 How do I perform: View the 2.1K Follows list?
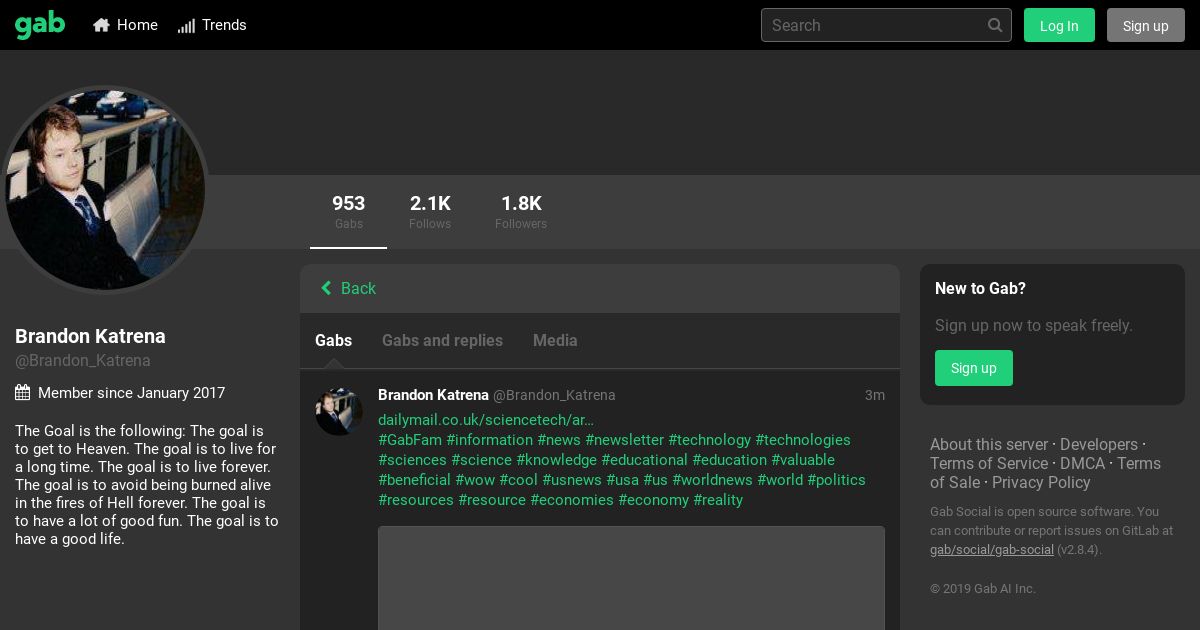(x=430, y=211)
